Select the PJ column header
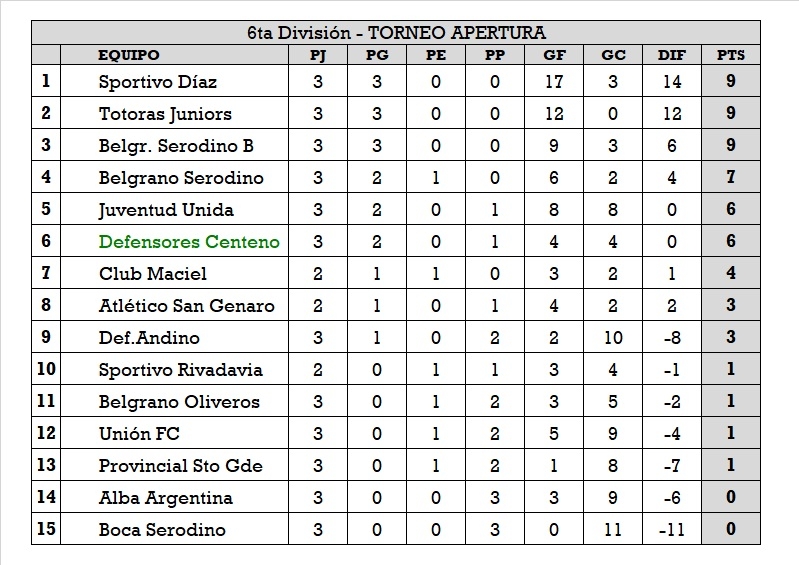 pyautogui.click(x=318, y=55)
